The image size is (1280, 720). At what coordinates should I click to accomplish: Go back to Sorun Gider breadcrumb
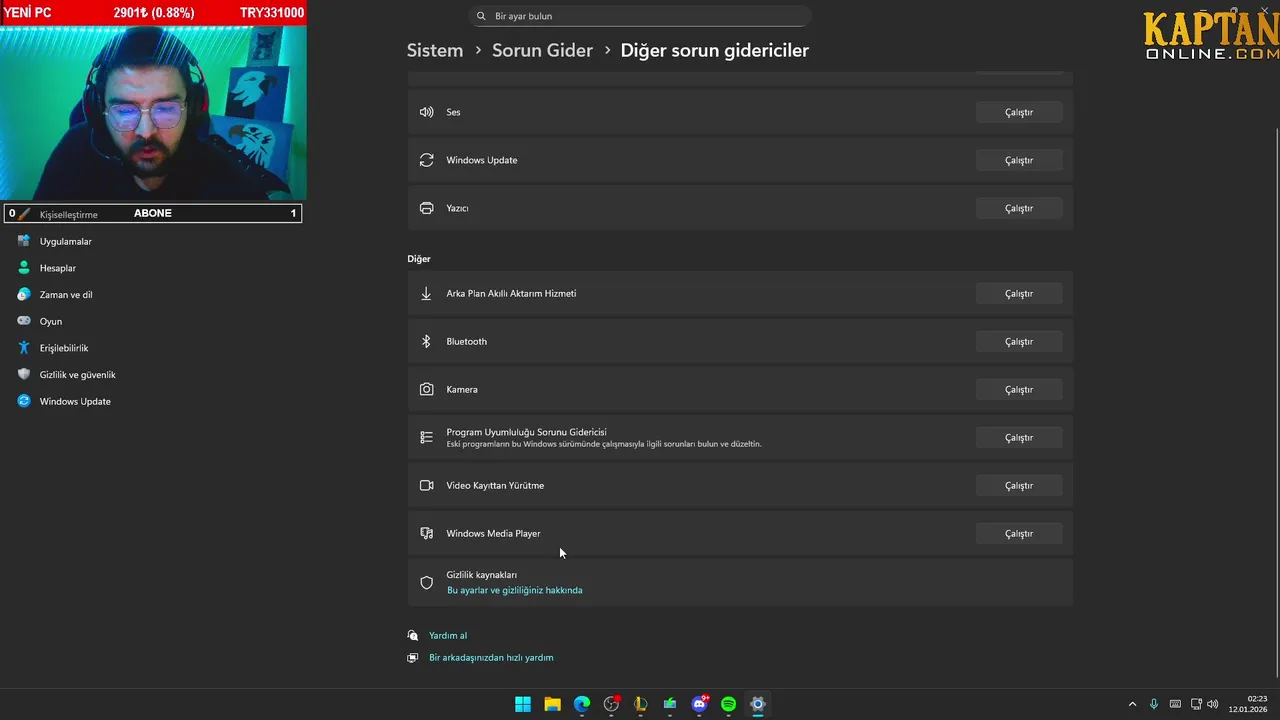(x=542, y=50)
